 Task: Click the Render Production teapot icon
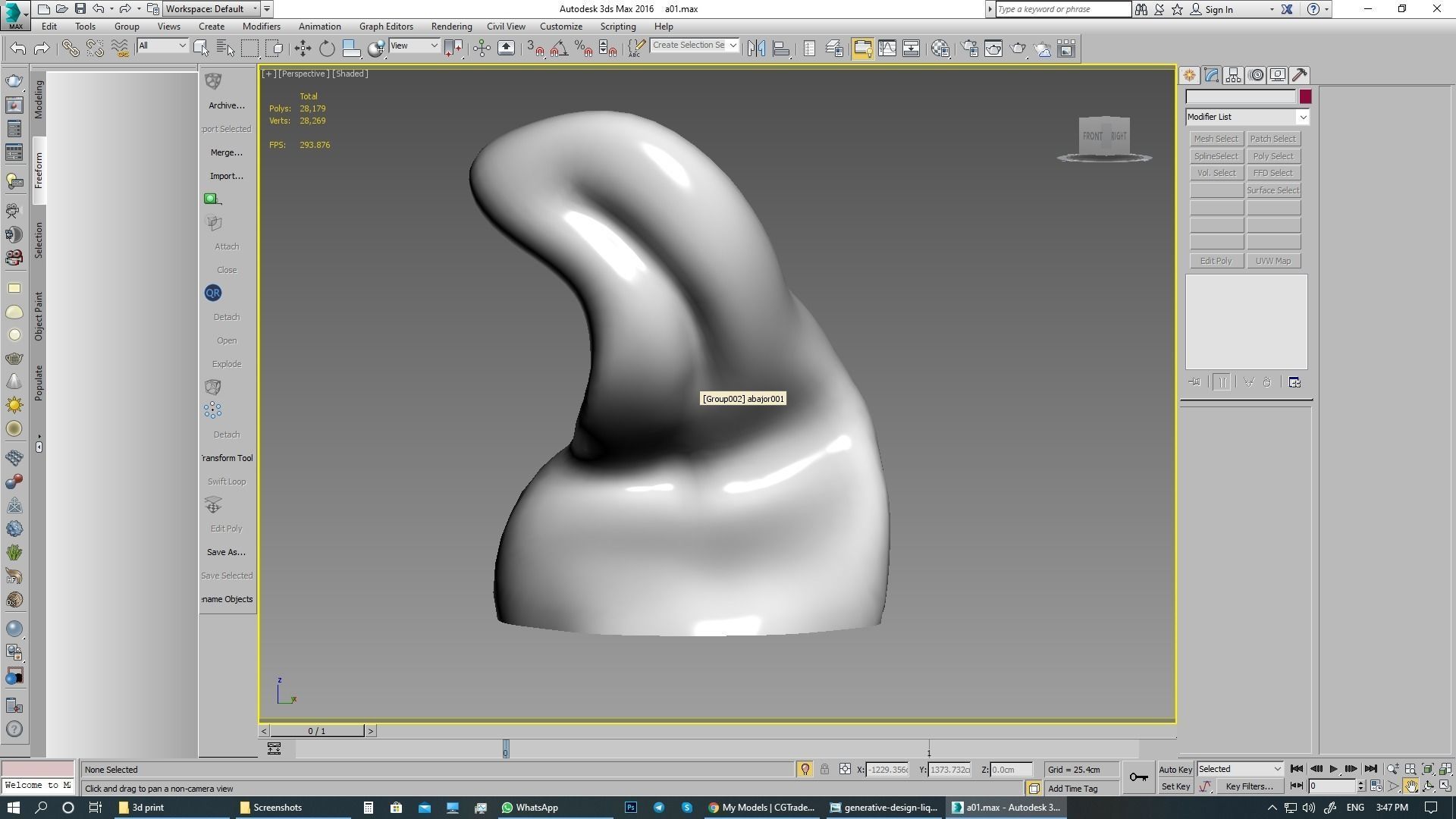click(x=1018, y=49)
